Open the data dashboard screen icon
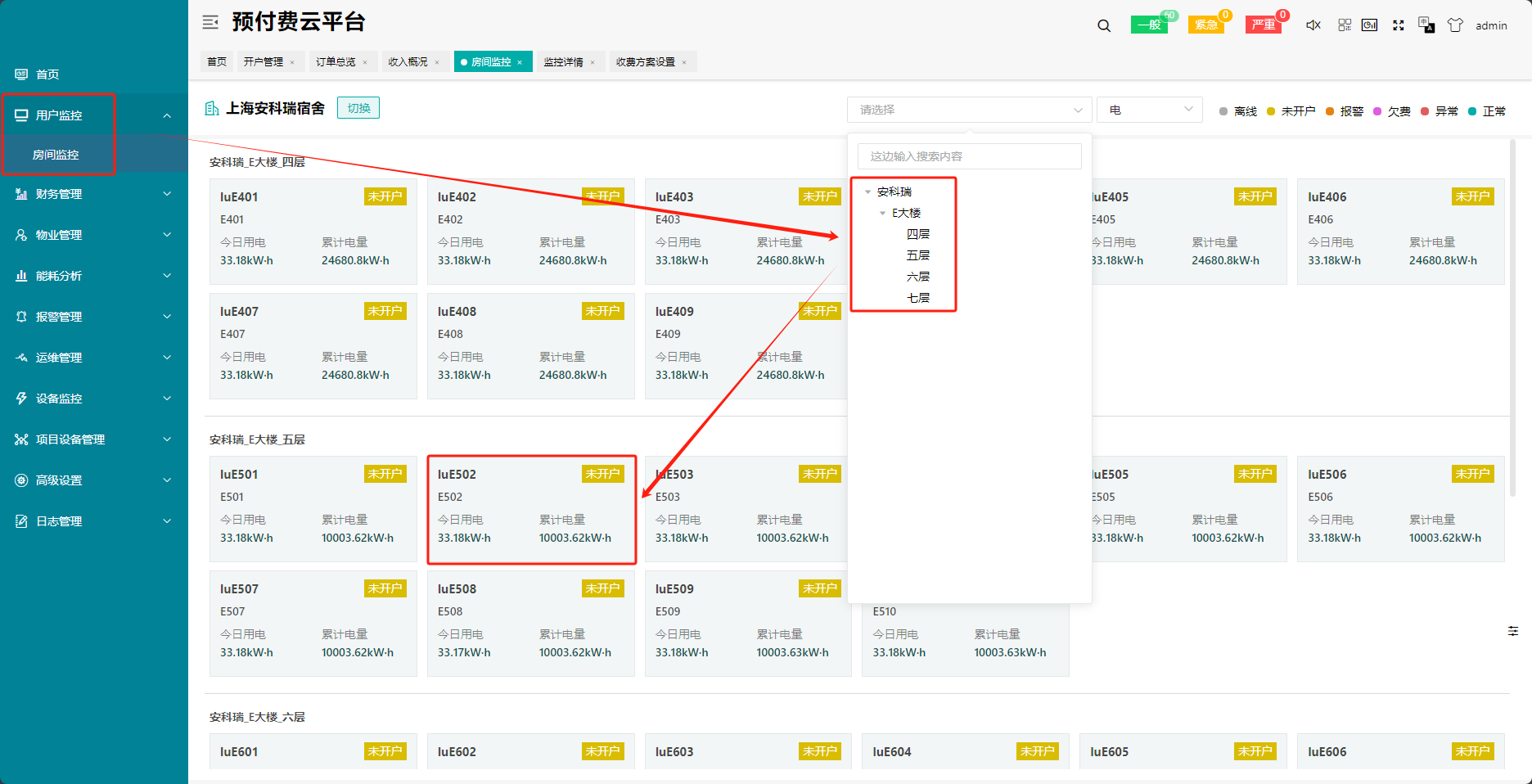The height and width of the screenshot is (784, 1532). (x=1369, y=25)
